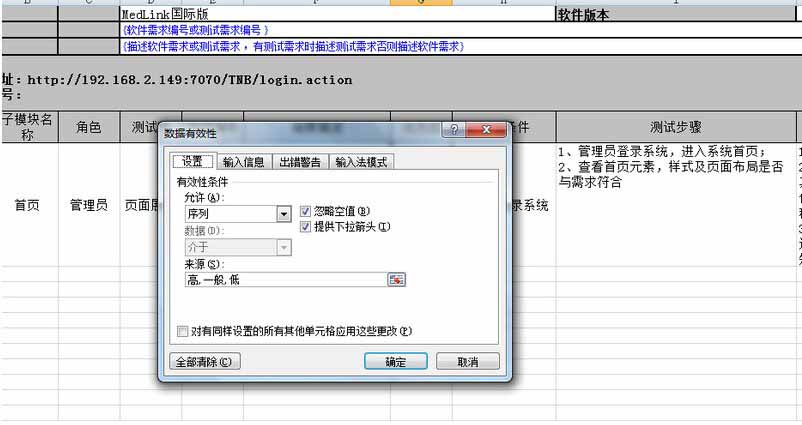The image size is (802, 425).
Task: Switch to the 设置 tab
Action: point(192,162)
